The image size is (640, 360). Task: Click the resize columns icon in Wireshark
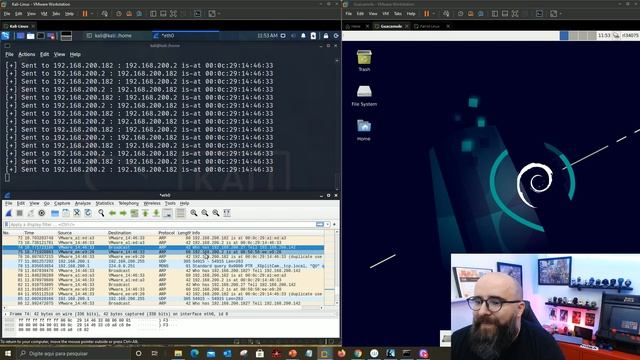pyautogui.click(x=227, y=213)
